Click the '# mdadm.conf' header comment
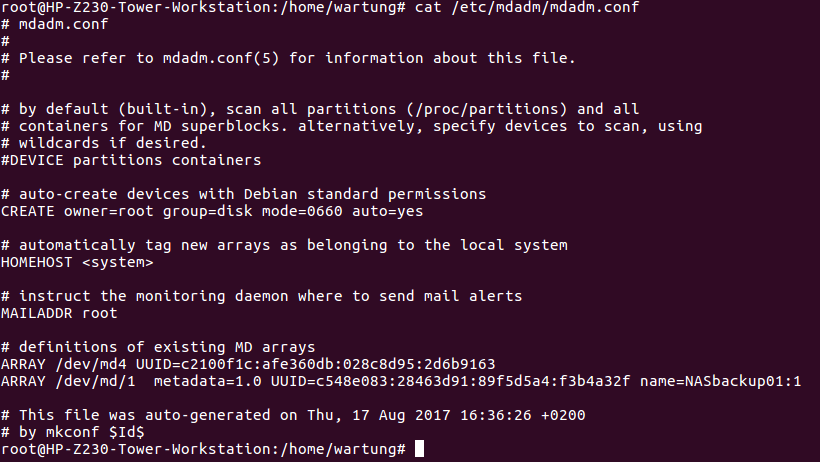Screen dimensions: 820x462 [54, 24]
